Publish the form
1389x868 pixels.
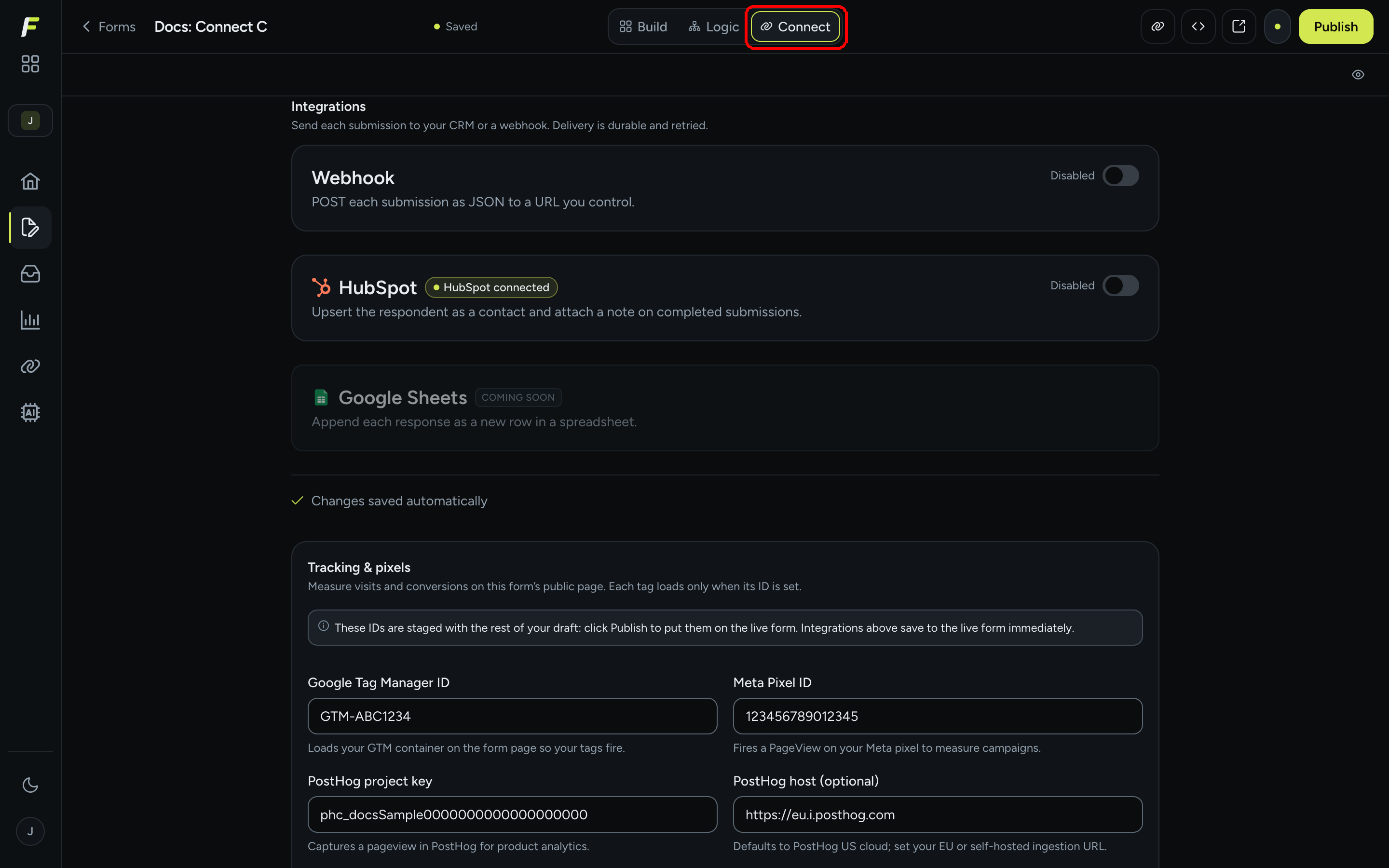point(1335,27)
